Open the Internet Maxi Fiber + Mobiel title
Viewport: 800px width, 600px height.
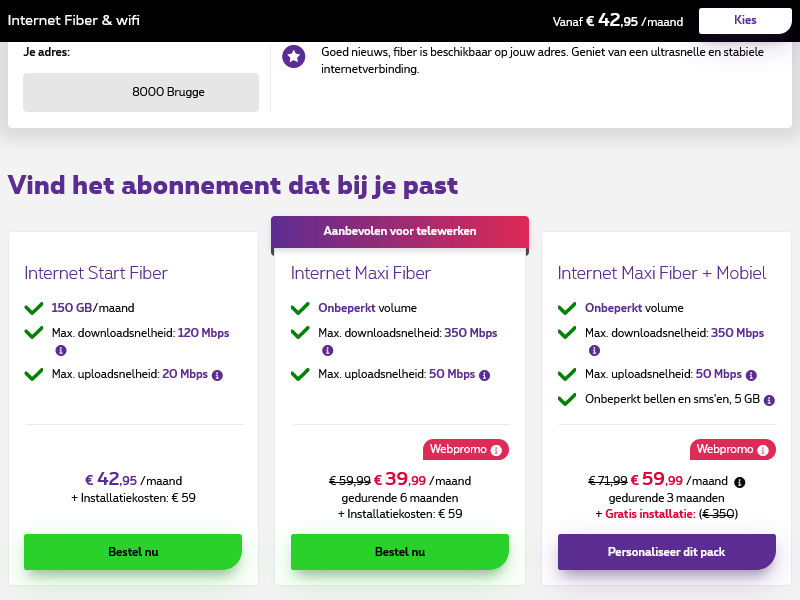662,273
